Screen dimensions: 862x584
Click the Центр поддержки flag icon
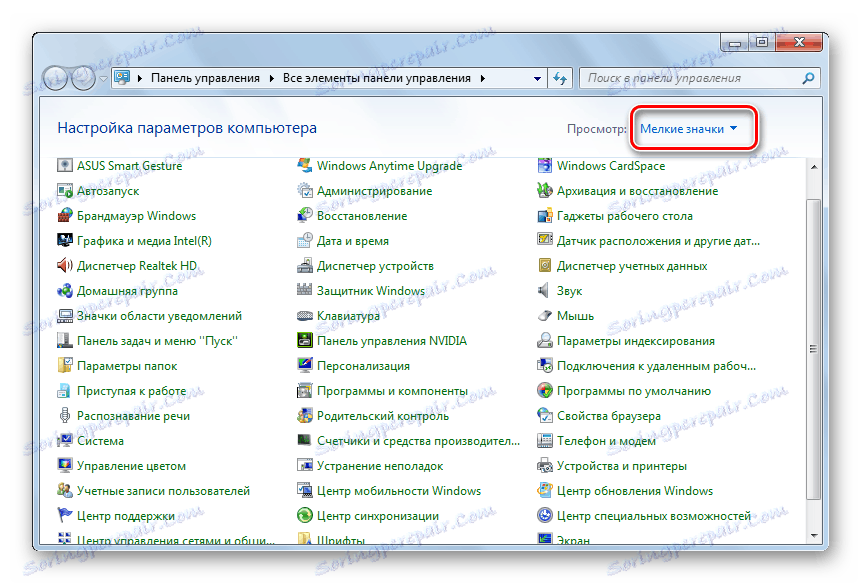point(64,516)
